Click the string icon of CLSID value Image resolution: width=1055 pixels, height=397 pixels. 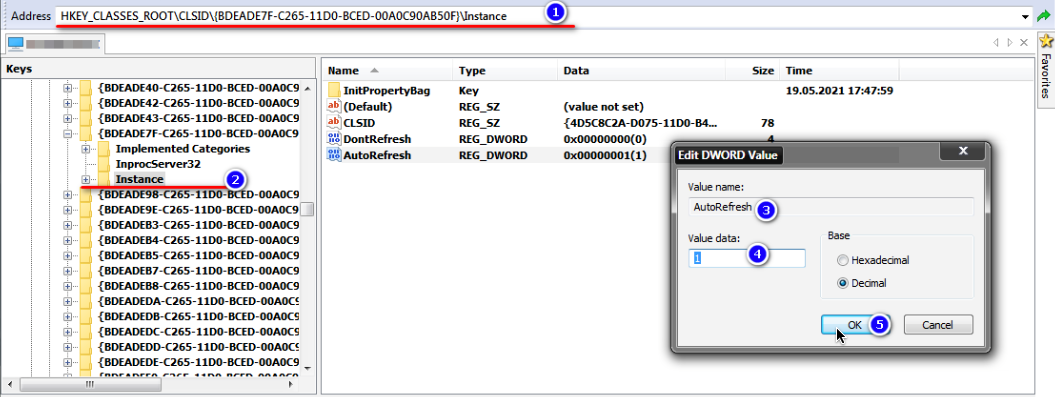pyautogui.click(x=333, y=122)
